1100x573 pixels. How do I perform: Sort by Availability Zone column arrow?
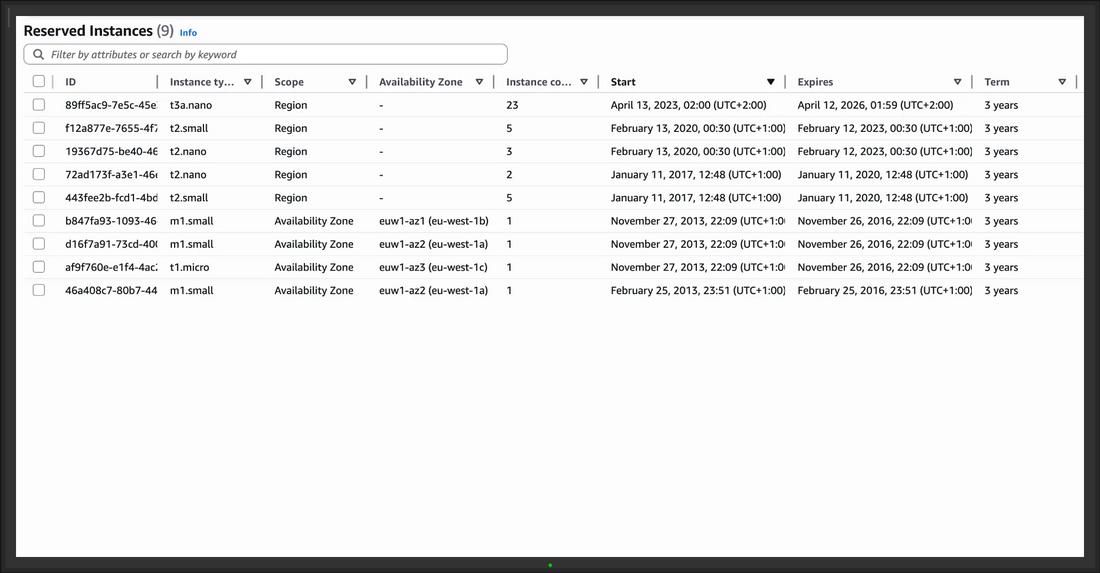coord(479,82)
